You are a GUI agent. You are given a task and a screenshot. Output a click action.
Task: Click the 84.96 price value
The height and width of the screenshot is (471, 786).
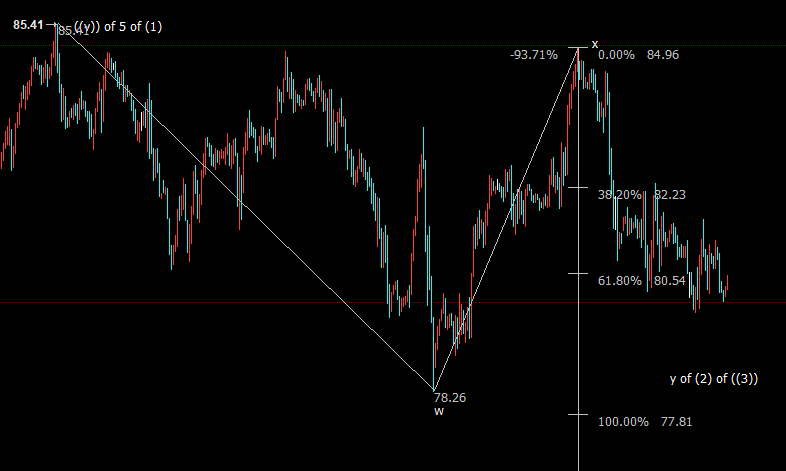(x=663, y=55)
